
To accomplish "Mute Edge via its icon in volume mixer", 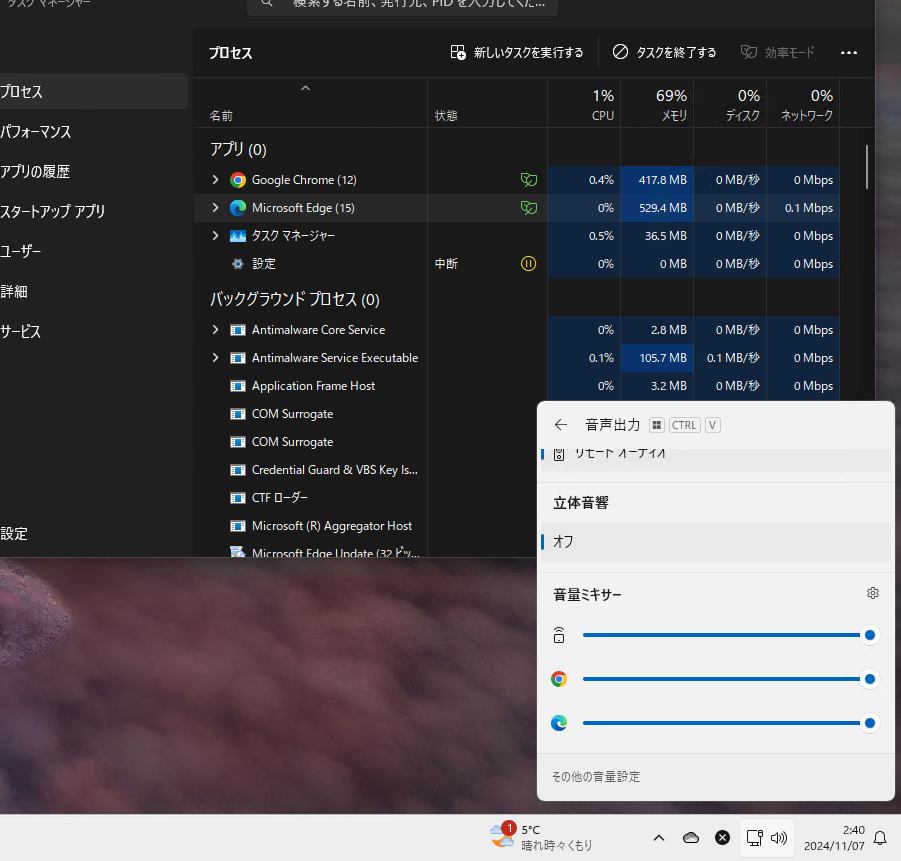I will click(559, 723).
